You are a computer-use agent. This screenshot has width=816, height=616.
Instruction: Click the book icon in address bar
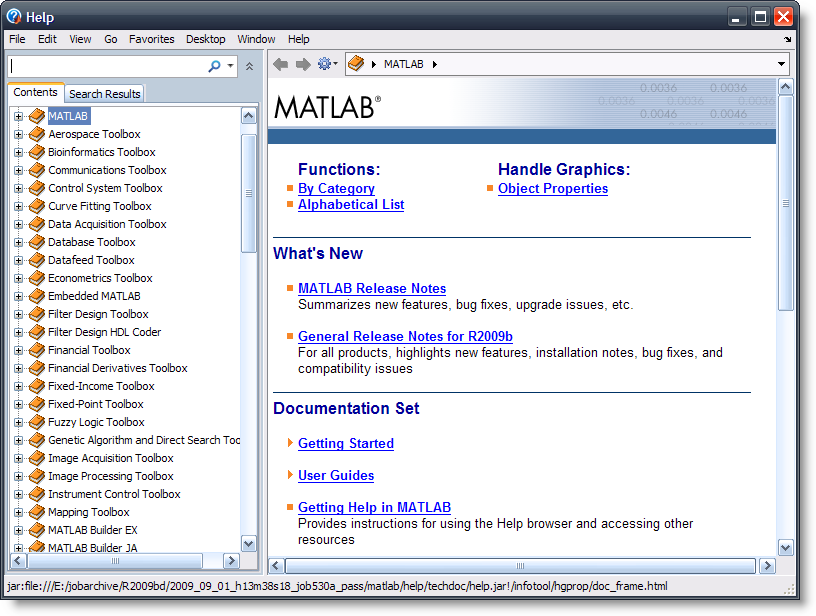(357, 64)
